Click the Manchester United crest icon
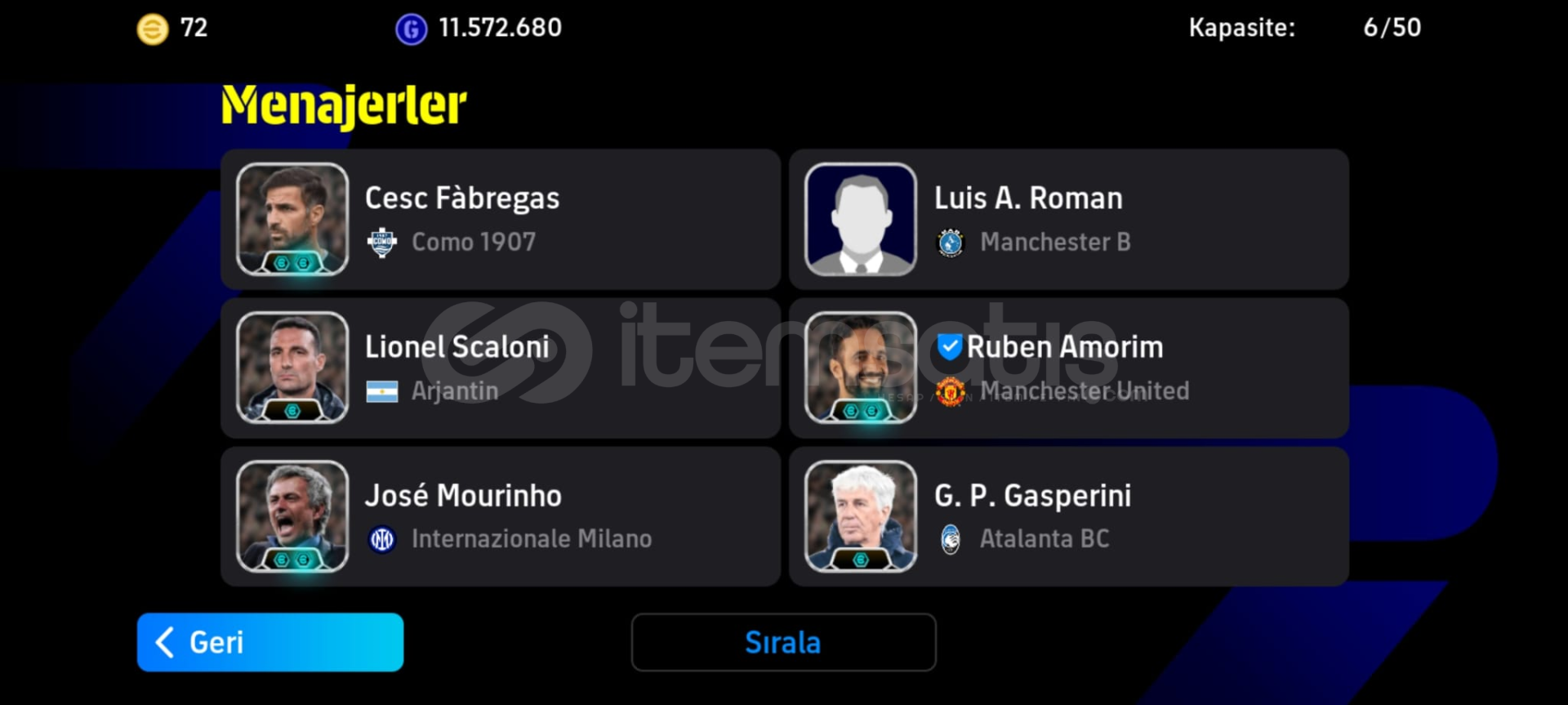The width and height of the screenshot is (1568, 705). pos(950,391)
